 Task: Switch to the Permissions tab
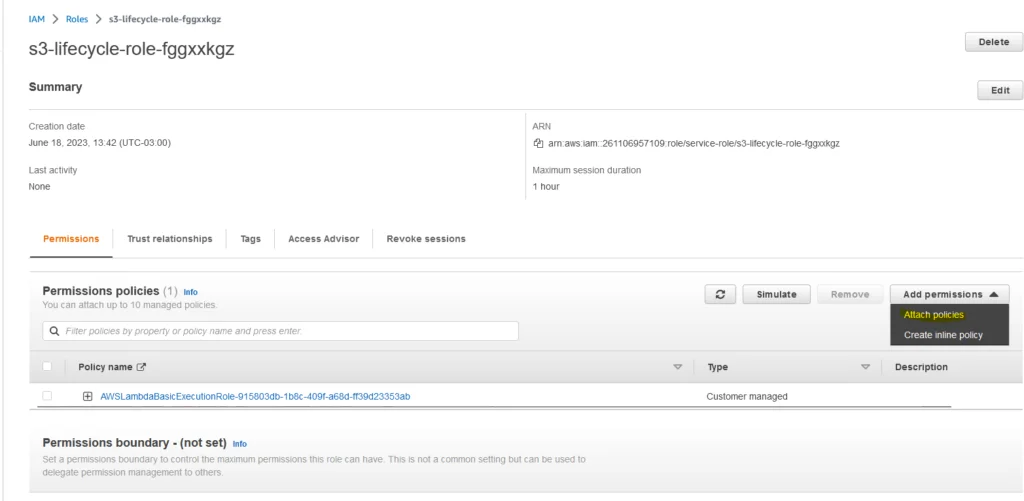coord(71,239)
